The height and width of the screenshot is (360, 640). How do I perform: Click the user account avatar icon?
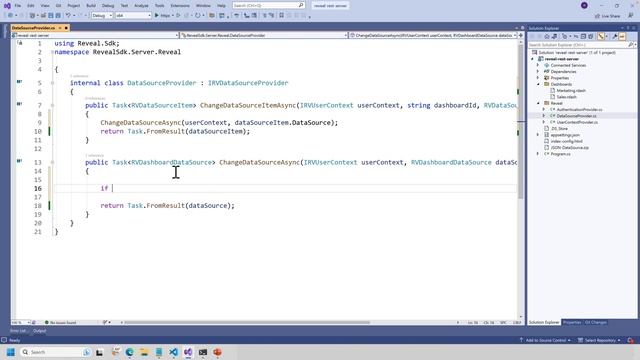coord(584,5)
